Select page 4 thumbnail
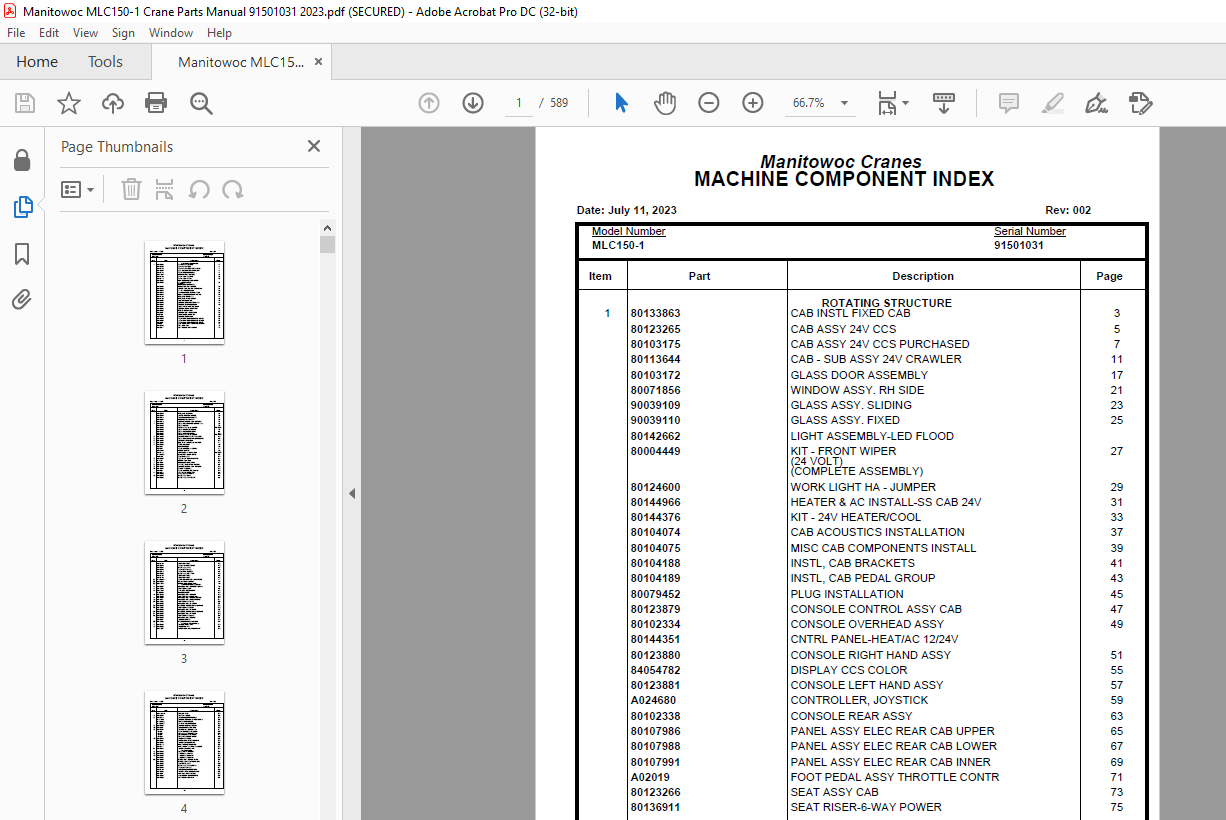Screen dimensions: 1226x820 pyautogui.click(x=184, y=742)
